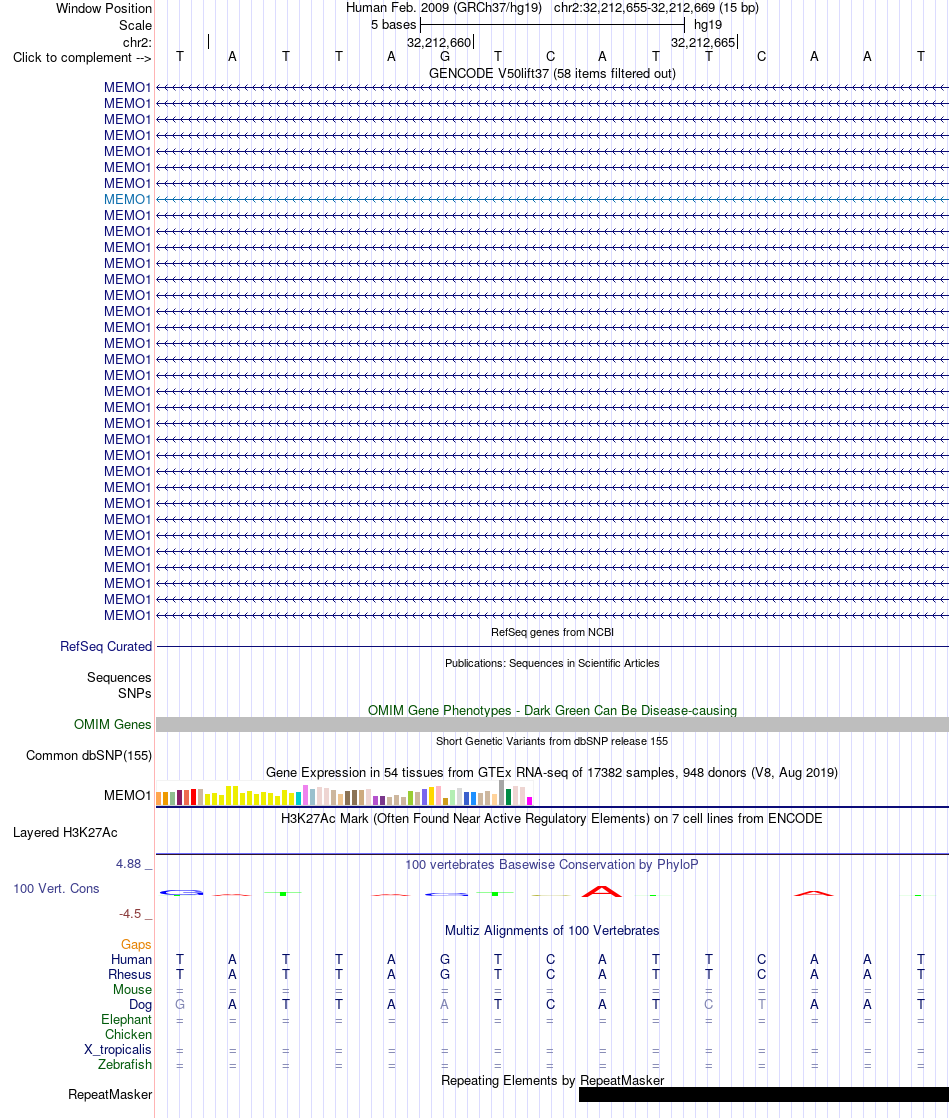Select the Dog alignment row label
950x1118 pixels.
[141, 1005]
